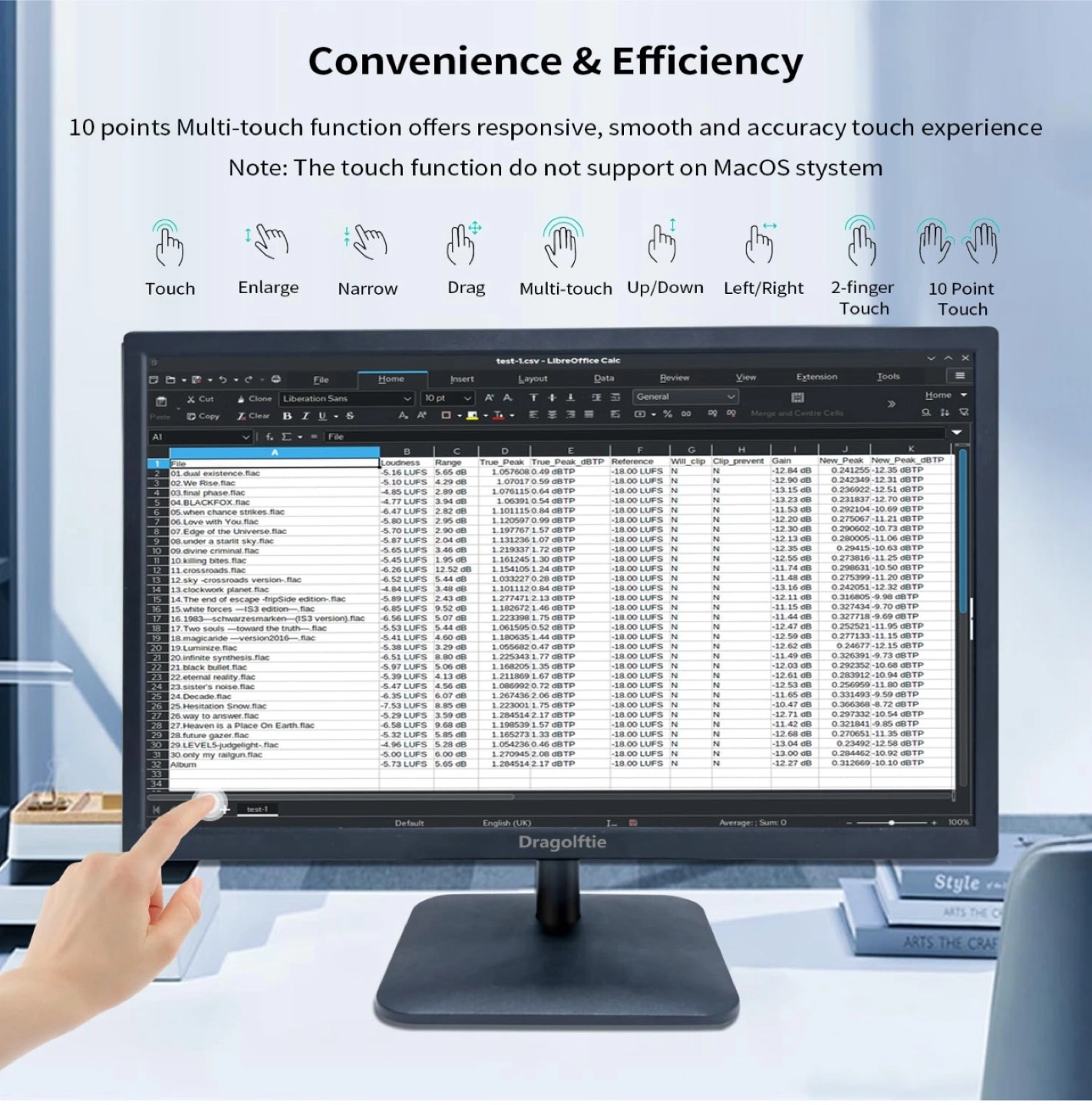Apply percent format with the % icon

click(668, 414)
